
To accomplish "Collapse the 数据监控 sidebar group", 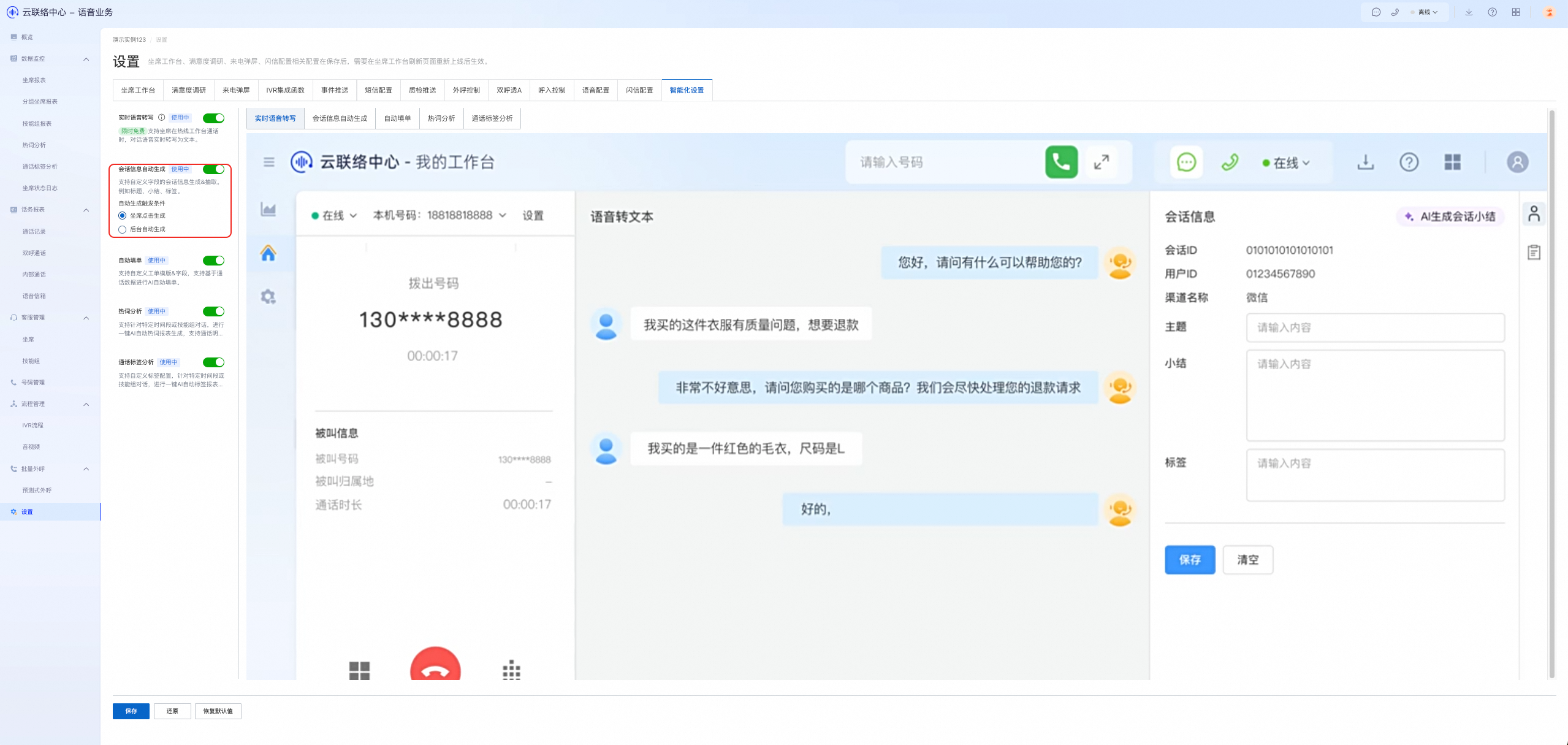I will click(x=86, y=59).
